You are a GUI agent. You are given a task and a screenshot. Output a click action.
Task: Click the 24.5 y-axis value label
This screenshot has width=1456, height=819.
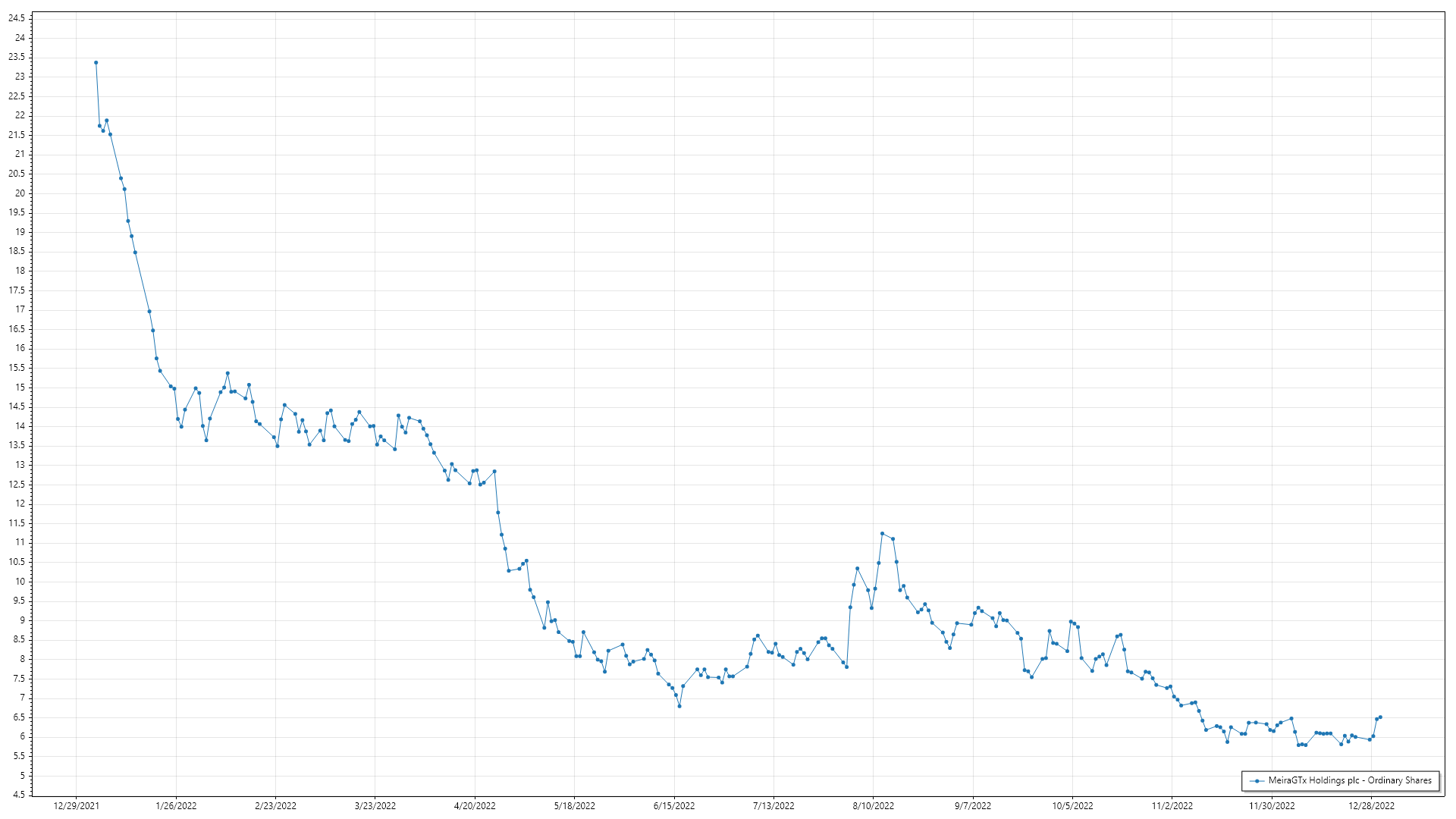coord(16,18)
